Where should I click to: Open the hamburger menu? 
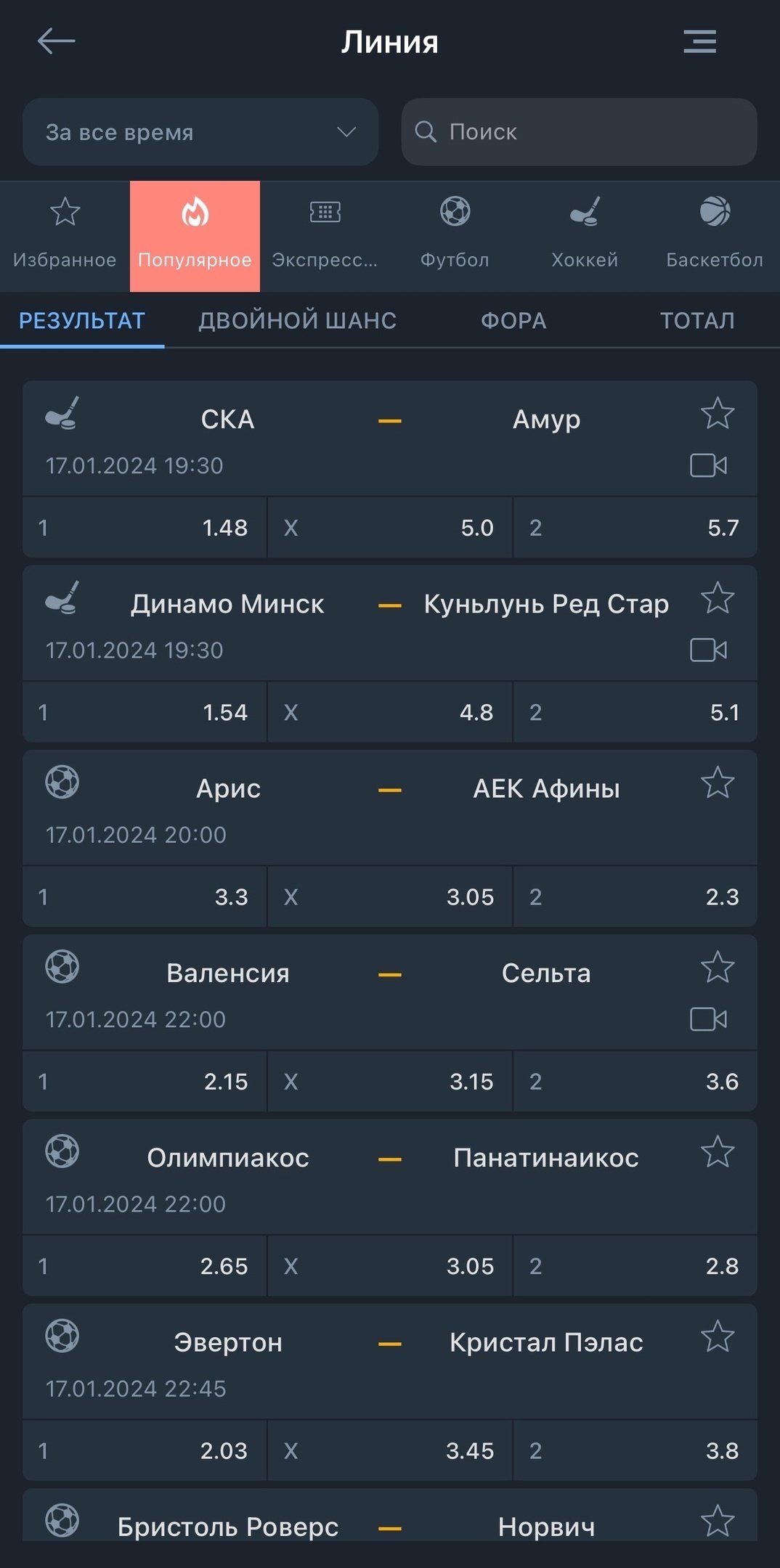coord(699,41)
